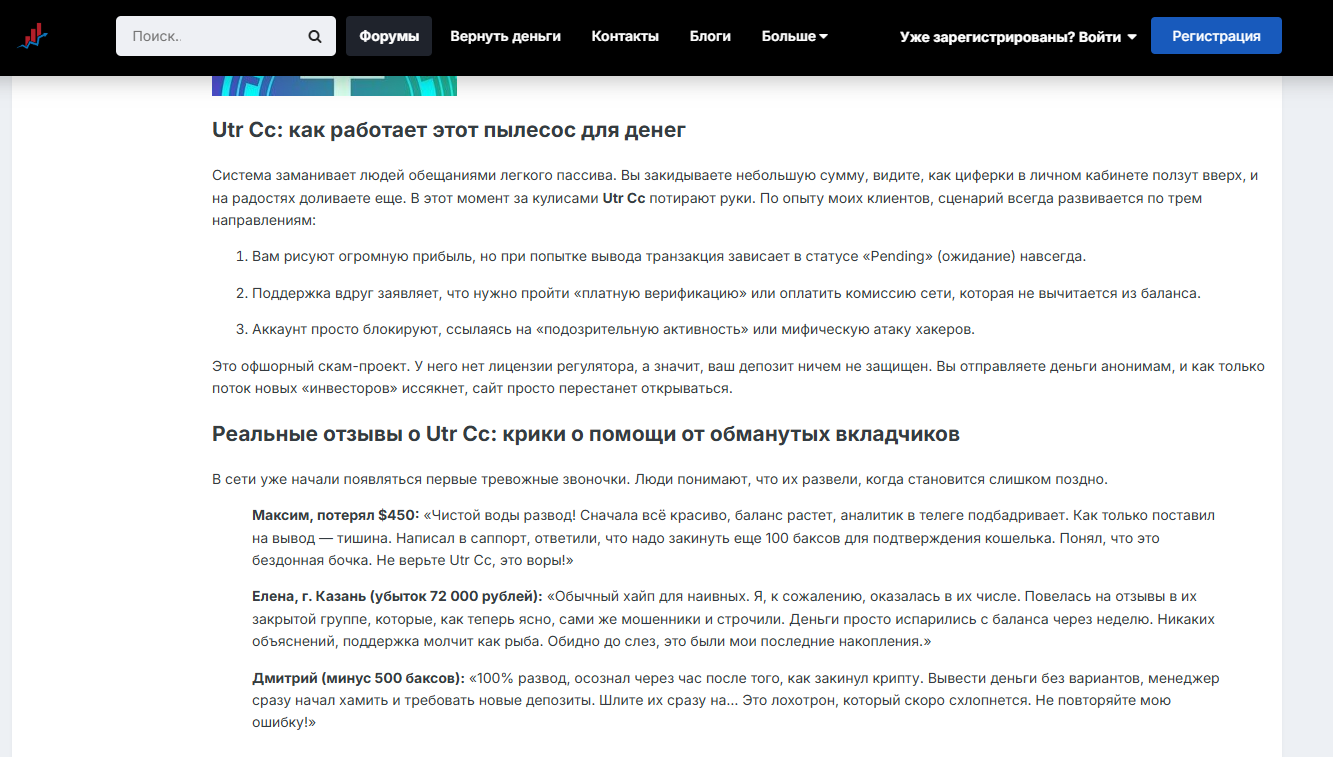Click heading "Реальные отзывы о Utr Cc"
Image resolution: width=1333 pixels, height=757 pixels.
pos(584,434)
